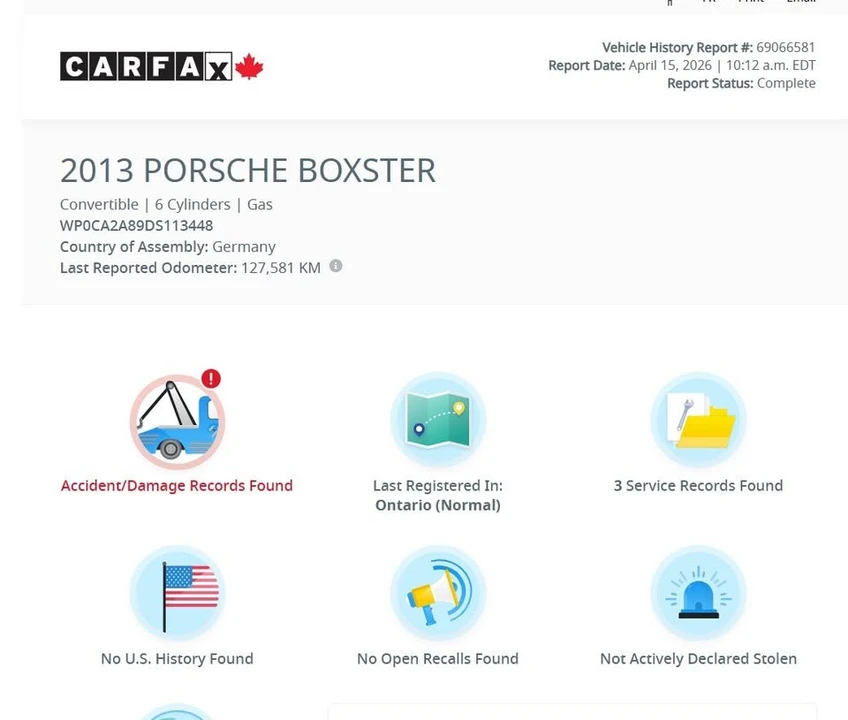Image resolution: width=848 pixels, height=720 pixels.
Task: Click Report Date April 15, 2026
Action: click(x=681, y=65)
